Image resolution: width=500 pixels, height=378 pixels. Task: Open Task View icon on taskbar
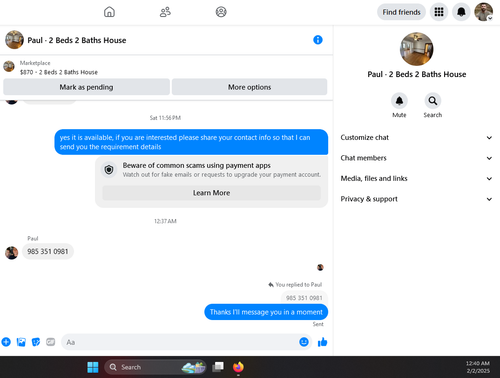point(218,367)
